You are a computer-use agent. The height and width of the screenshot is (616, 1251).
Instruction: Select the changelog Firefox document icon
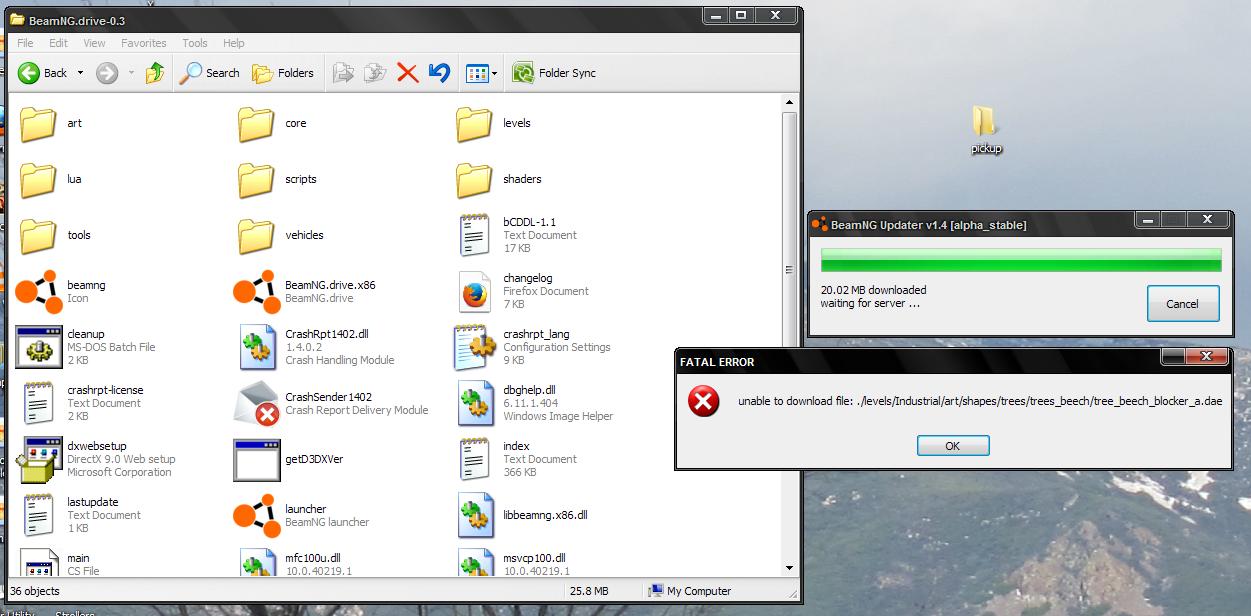(476, 292)
